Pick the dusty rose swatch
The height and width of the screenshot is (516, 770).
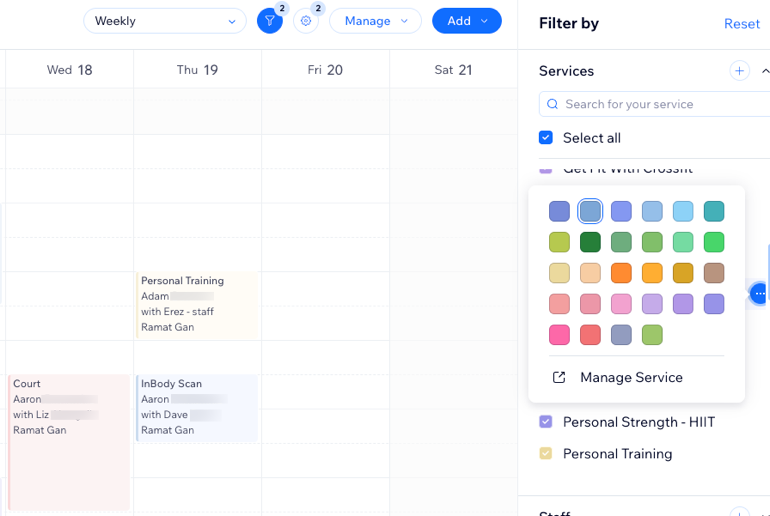pos(590,304)
